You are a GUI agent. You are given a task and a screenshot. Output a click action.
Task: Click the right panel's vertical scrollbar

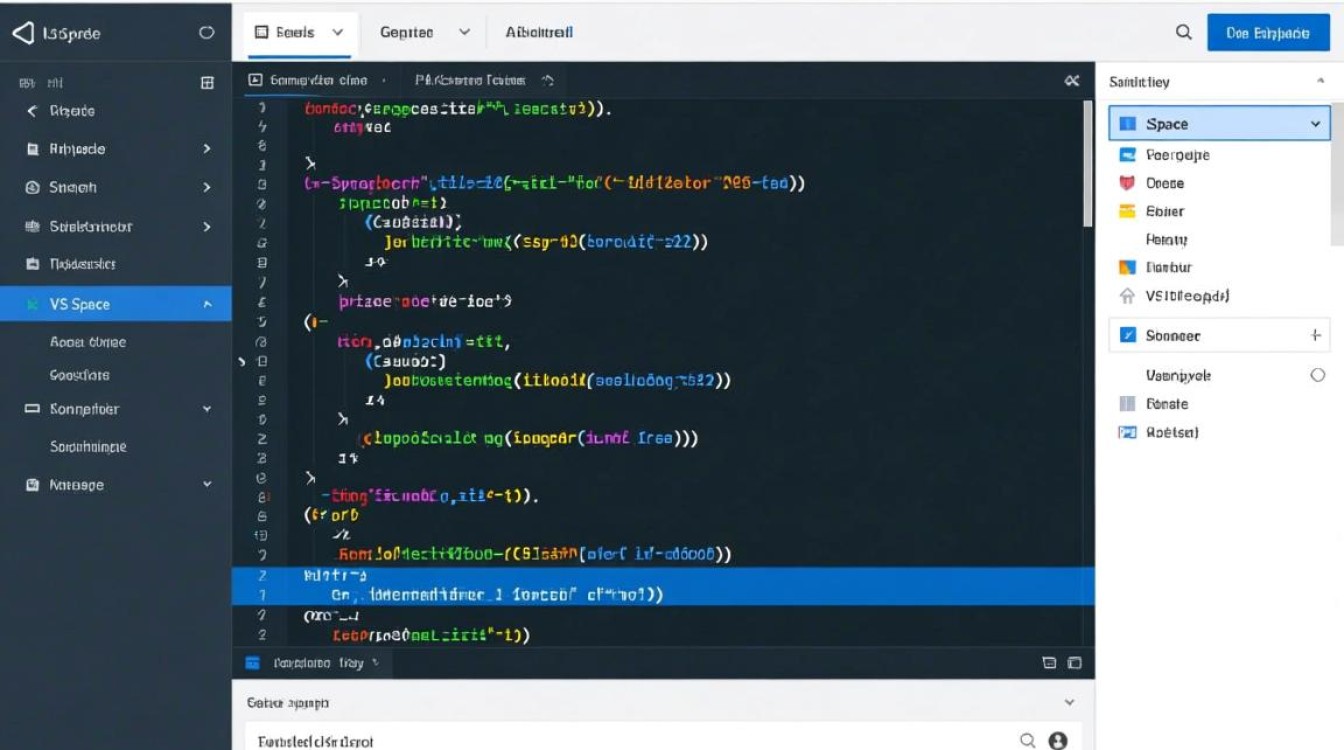click(x=1337, y=174)
